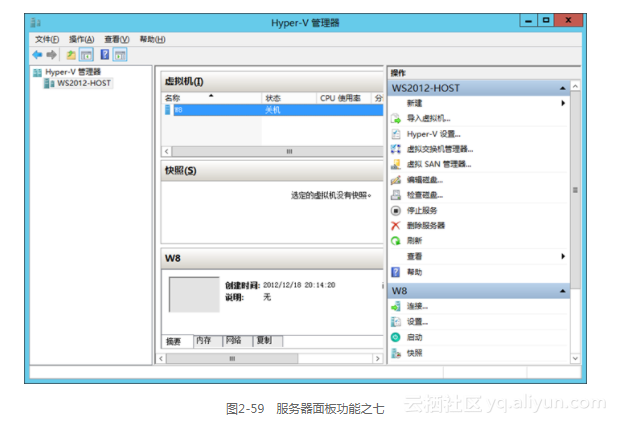The width and height of the screenshot is (617, 424).
Task: Click the 导入虚拟机 icon
Action: pos(396,118)
